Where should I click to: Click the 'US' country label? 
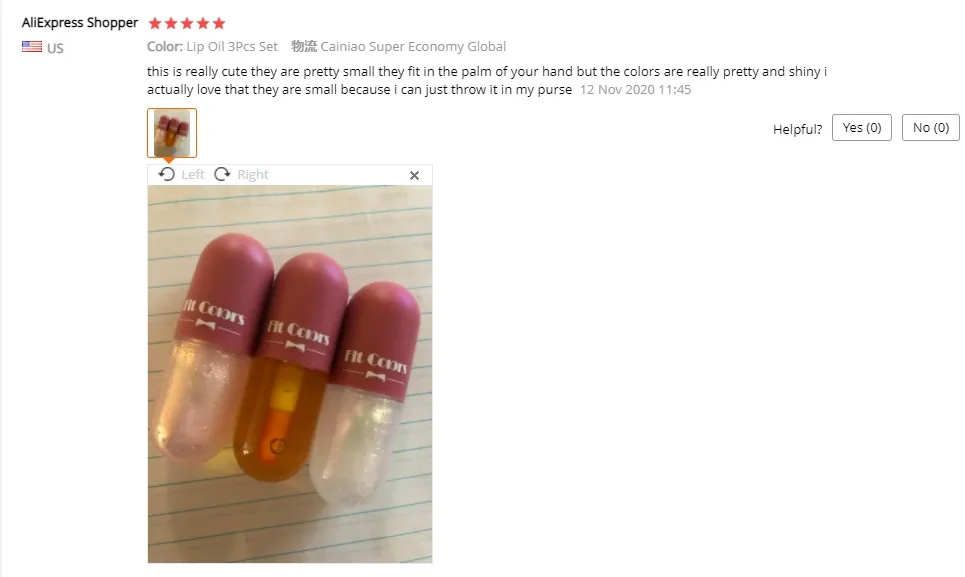[55, 48]
